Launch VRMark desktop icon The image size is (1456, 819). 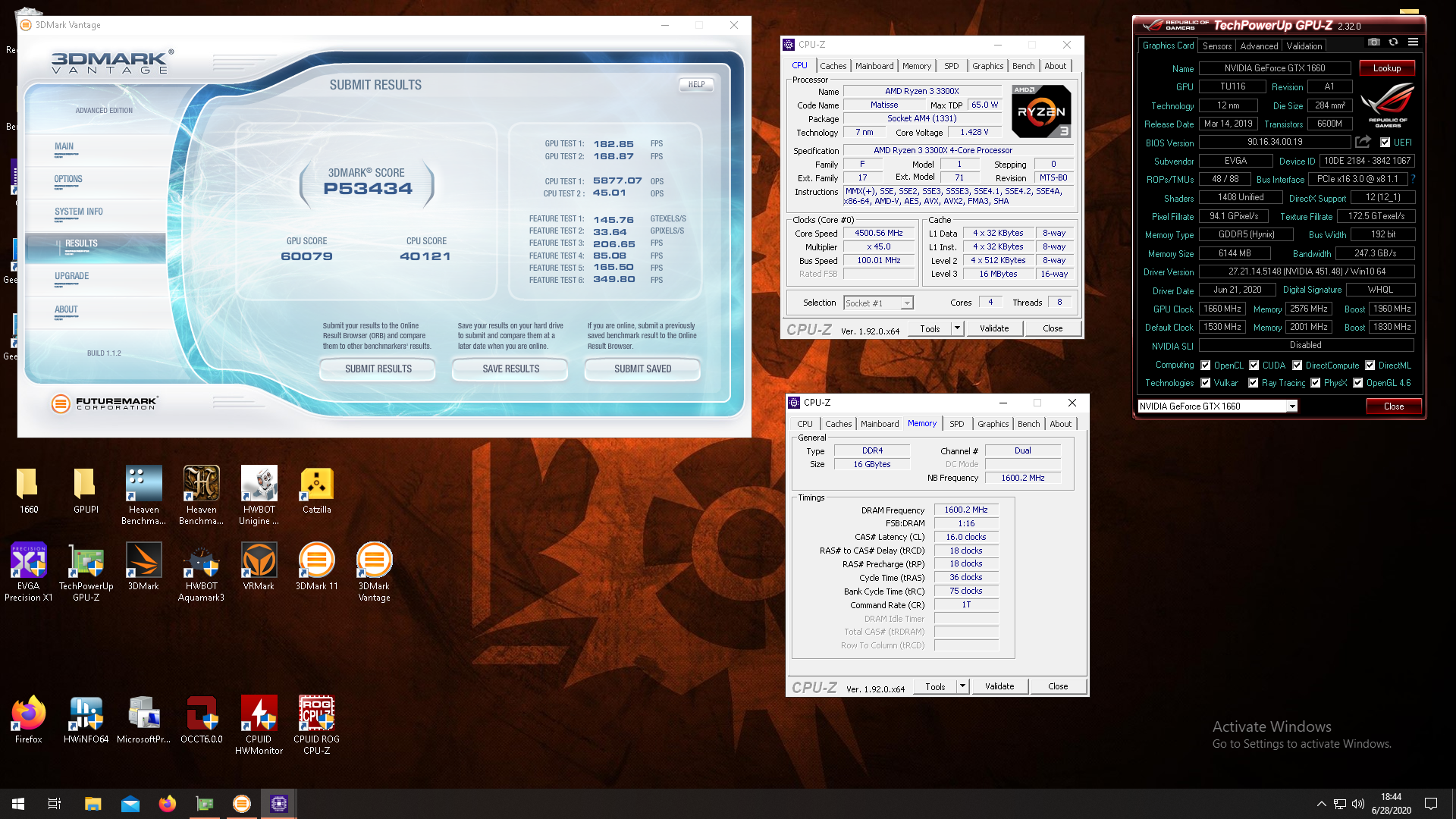click(259, 567)
